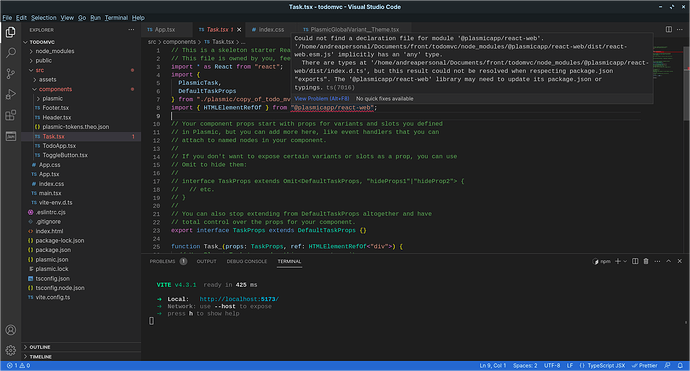Close the bottom panel

pyautogui.click(x=679, y=261)
